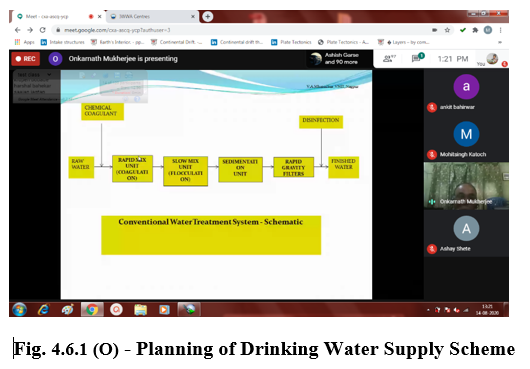The image size is (530, 369).
Task: Open a new browser tab
Action: tap(208, 16)
